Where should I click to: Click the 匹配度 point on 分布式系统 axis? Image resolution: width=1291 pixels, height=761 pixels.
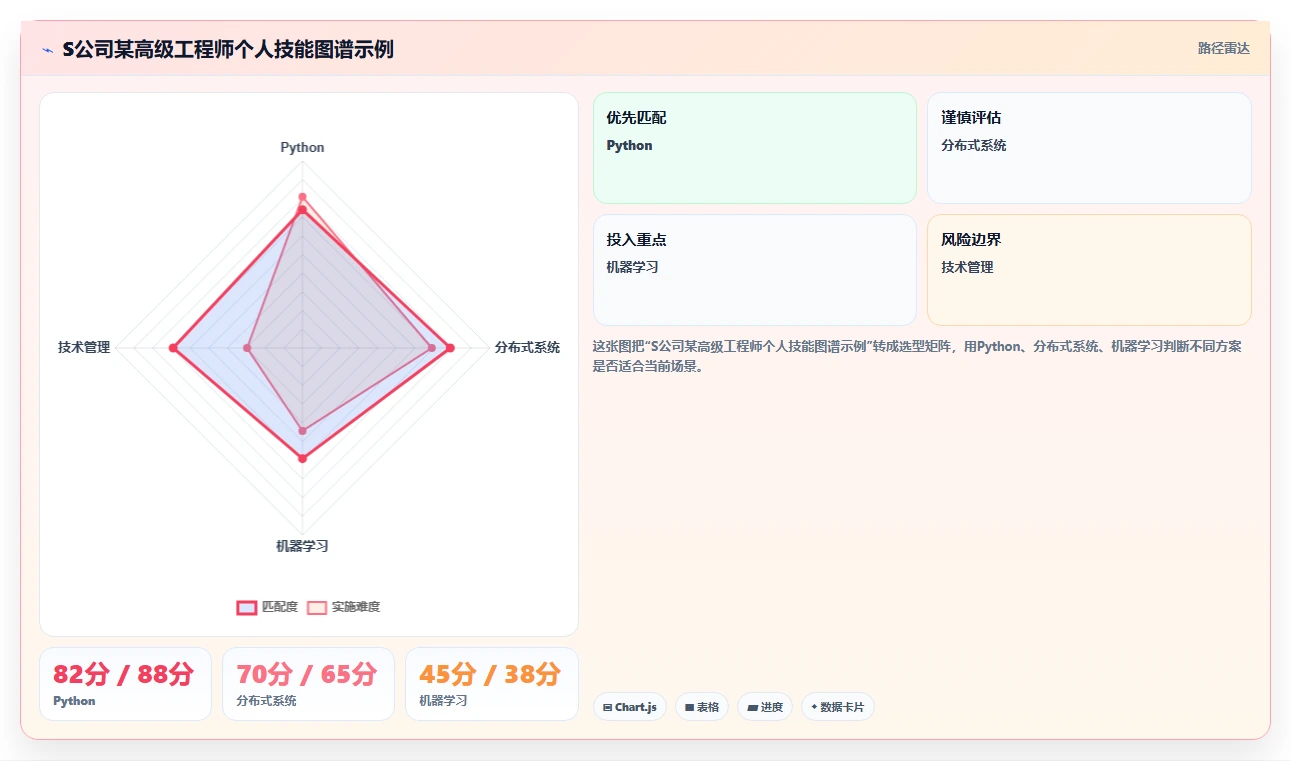click(450, 348)
